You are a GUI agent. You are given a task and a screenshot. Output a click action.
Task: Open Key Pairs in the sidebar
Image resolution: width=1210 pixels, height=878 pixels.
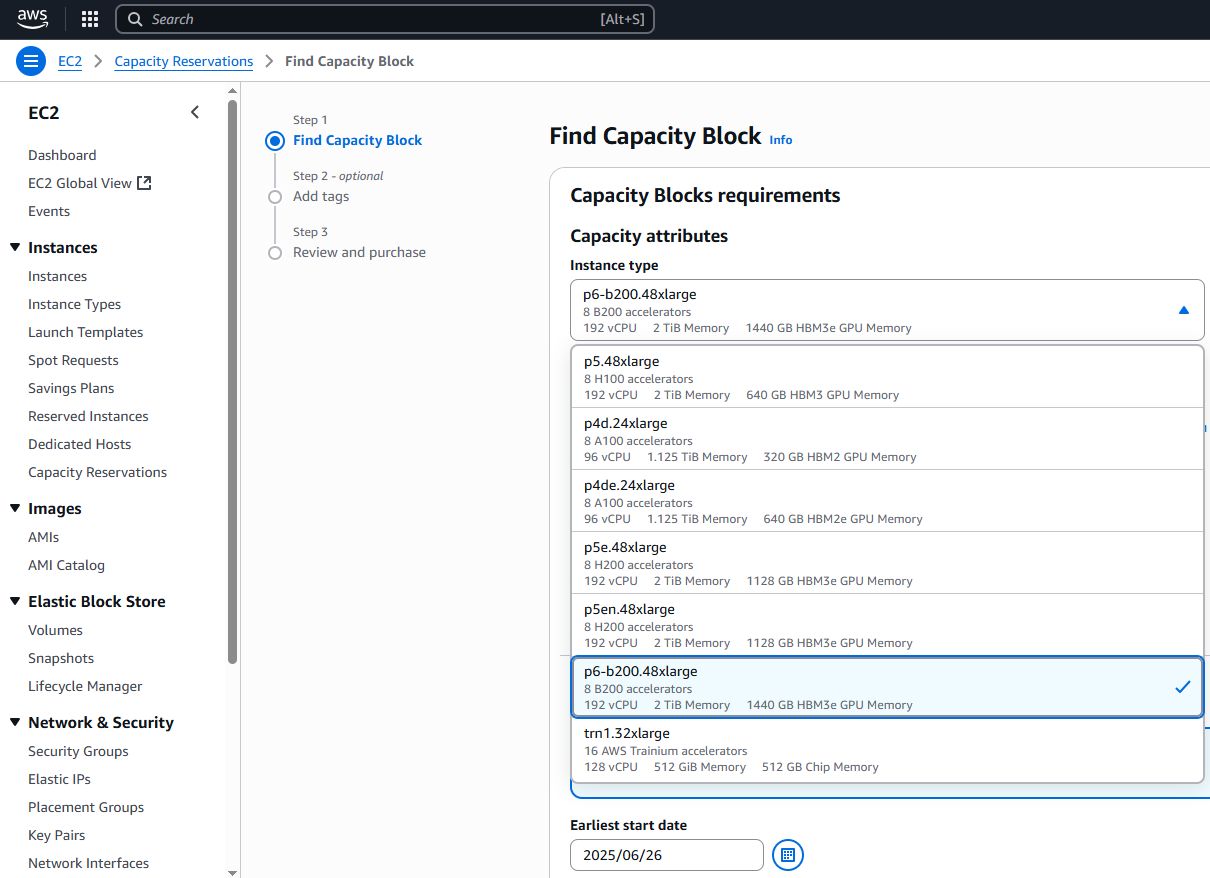click(x=56, y=835)
